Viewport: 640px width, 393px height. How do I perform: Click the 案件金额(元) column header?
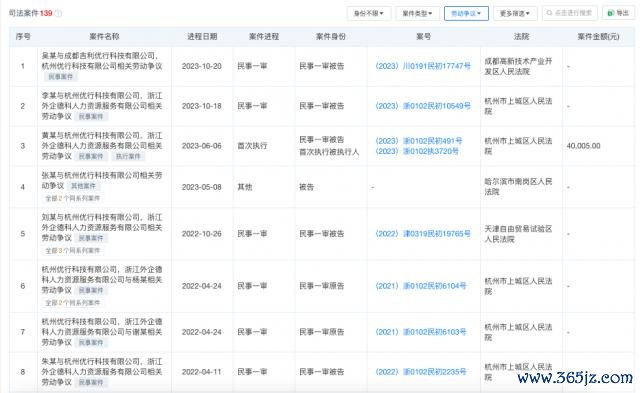[598, 36]
